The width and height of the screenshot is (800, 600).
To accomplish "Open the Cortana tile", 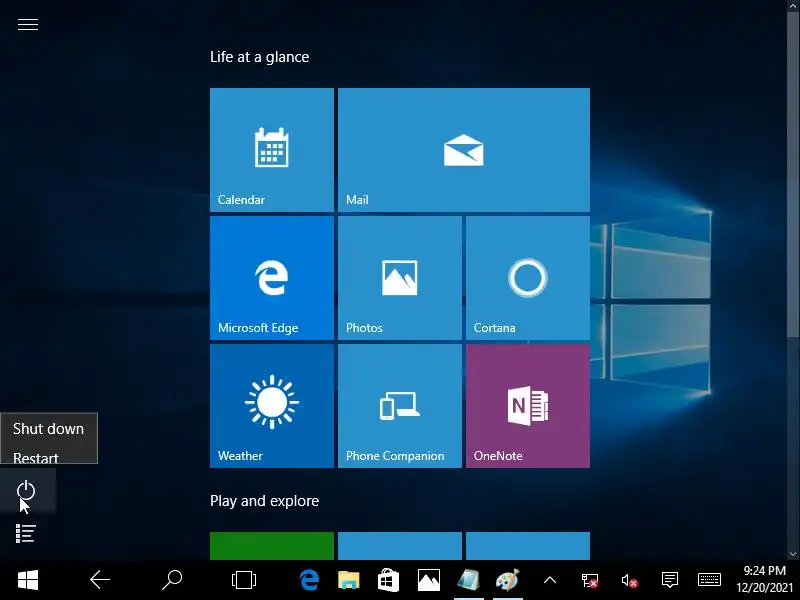I will 528,278.
